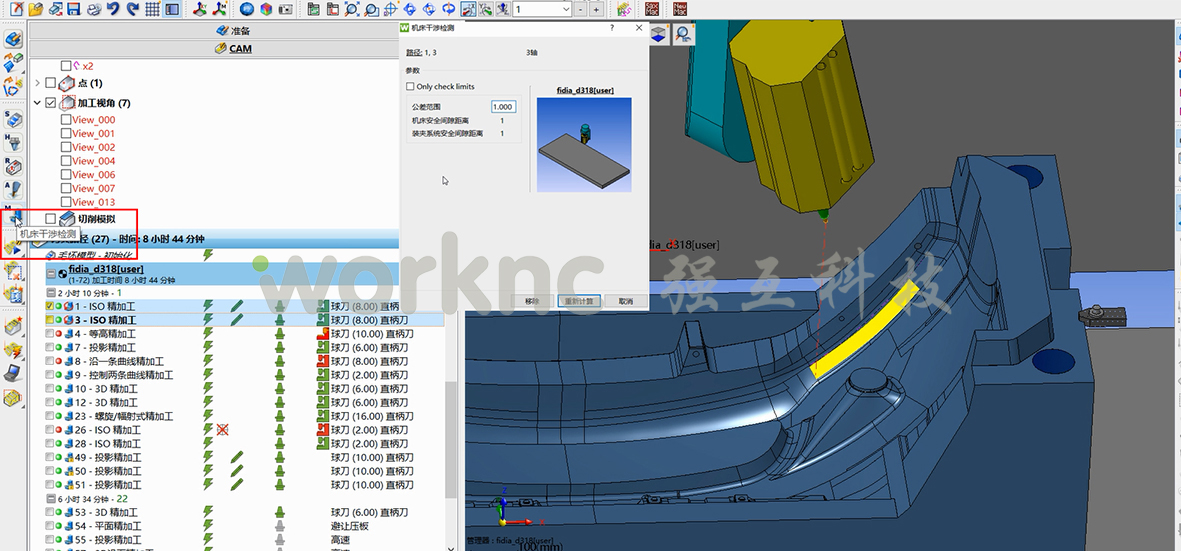Click the laptop icon in left sidebar

click(13, 373)
